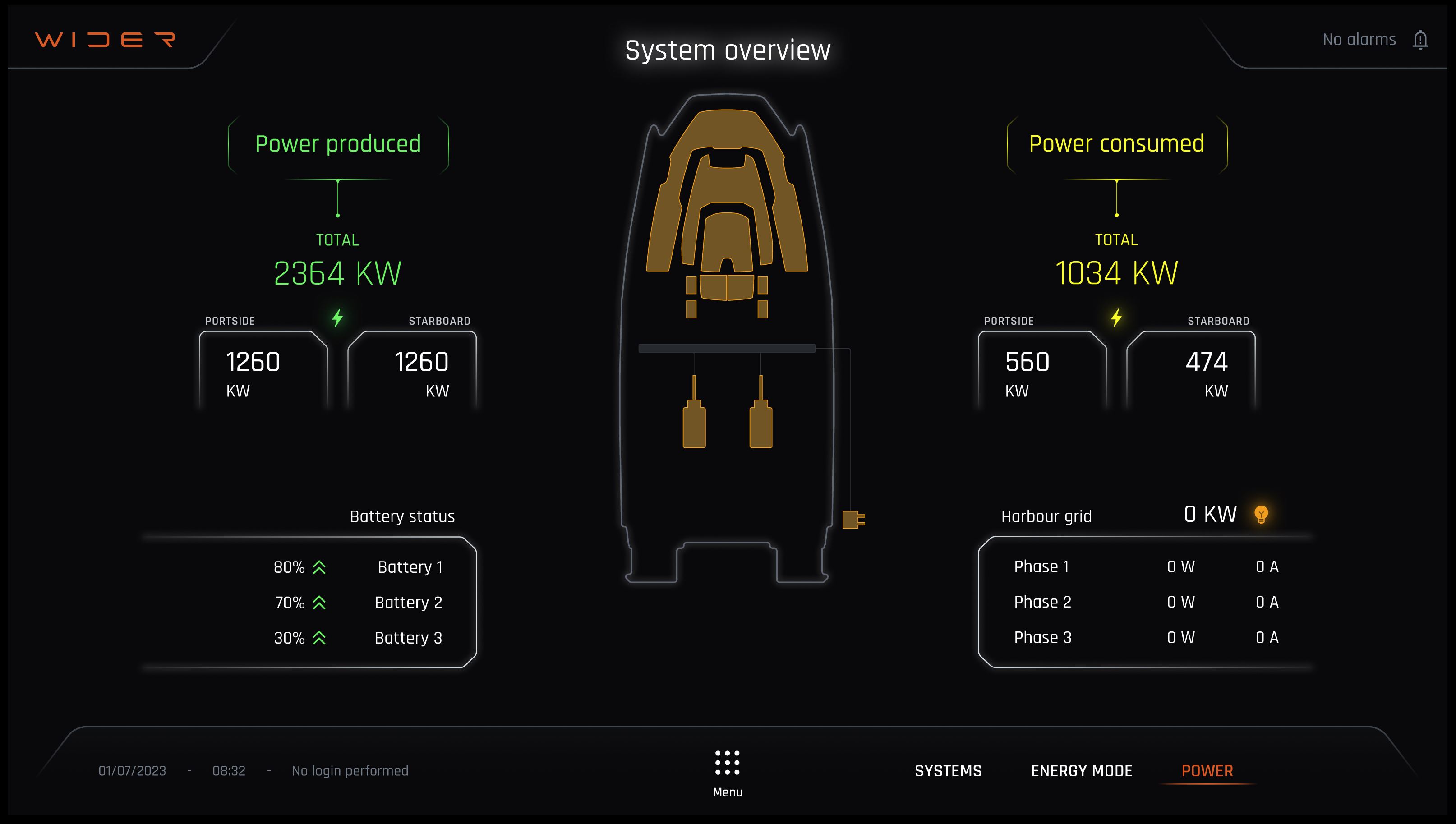Viewport: 1456px width, 824px height.
Task: Switch to the ENERGY MODE tab
Action: [1081, 771]
